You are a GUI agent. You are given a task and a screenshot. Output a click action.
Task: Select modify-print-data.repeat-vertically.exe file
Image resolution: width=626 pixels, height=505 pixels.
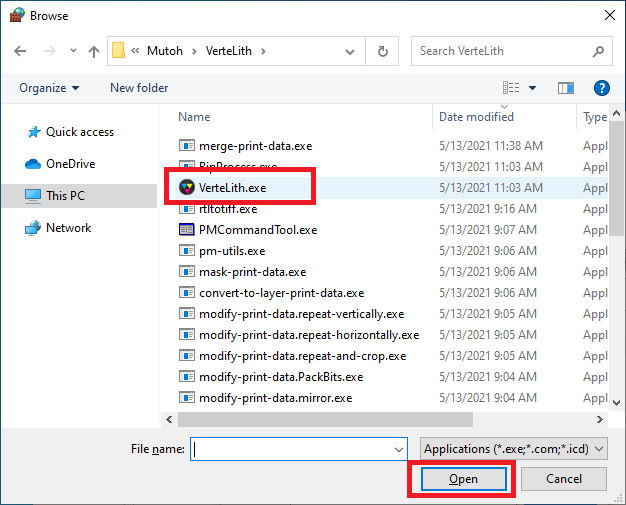click(301, 314)
